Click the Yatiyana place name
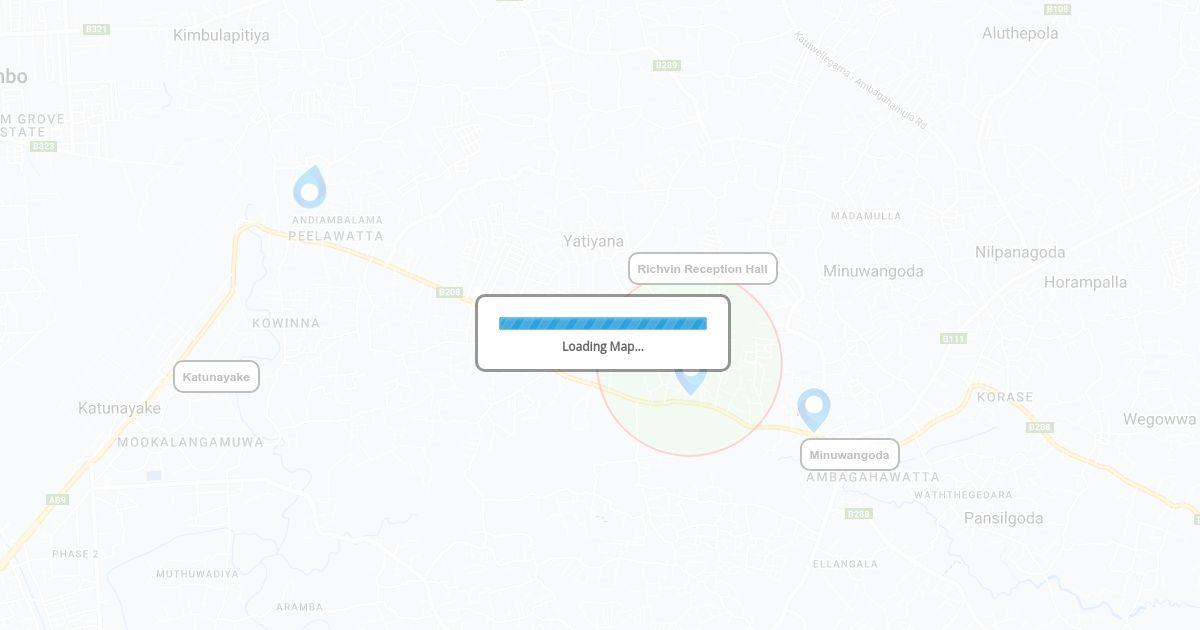This screenshot has width=1200, height=630. tap(593, 241)
